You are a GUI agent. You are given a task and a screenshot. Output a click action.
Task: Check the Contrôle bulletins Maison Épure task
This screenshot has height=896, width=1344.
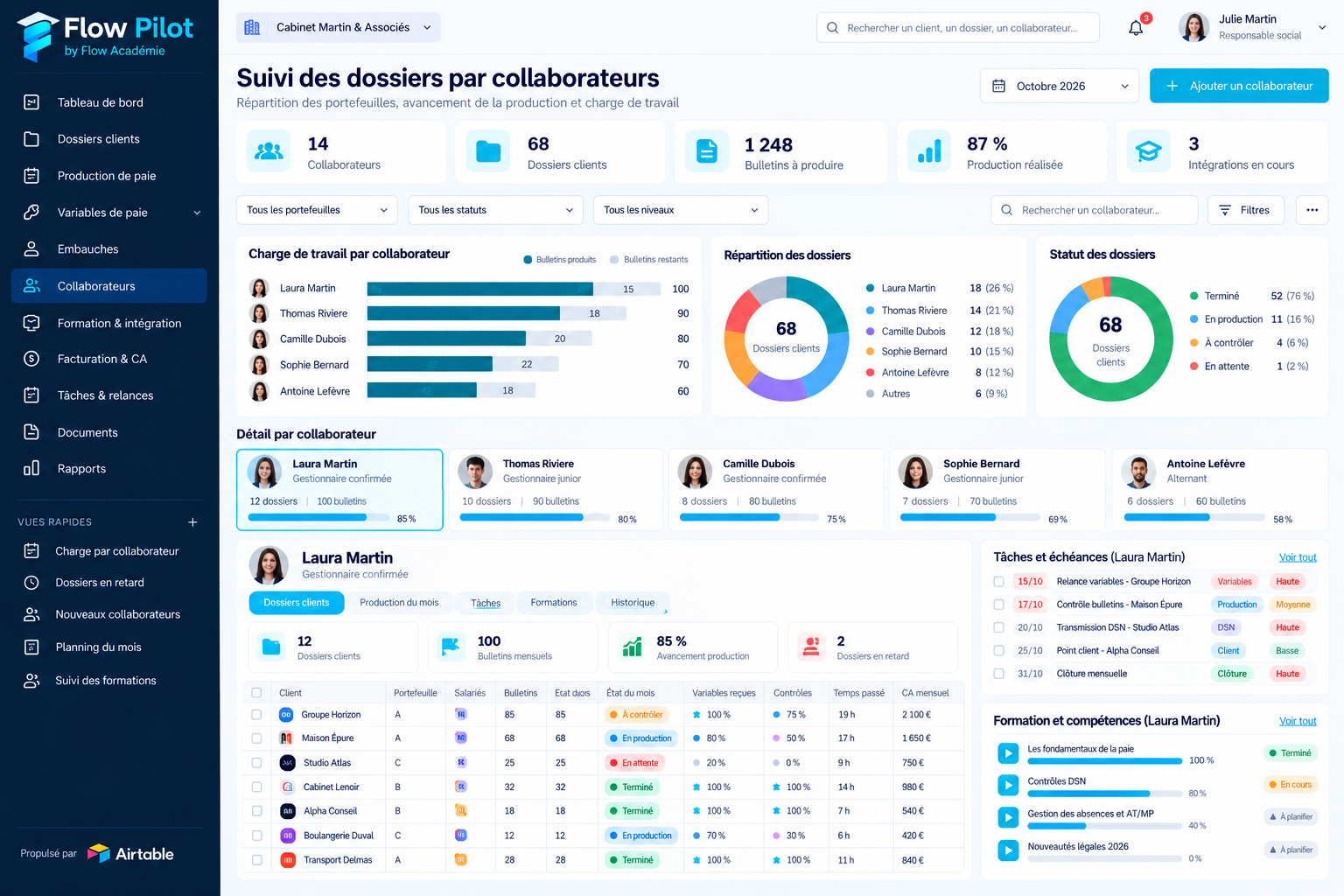click(998, 605)
